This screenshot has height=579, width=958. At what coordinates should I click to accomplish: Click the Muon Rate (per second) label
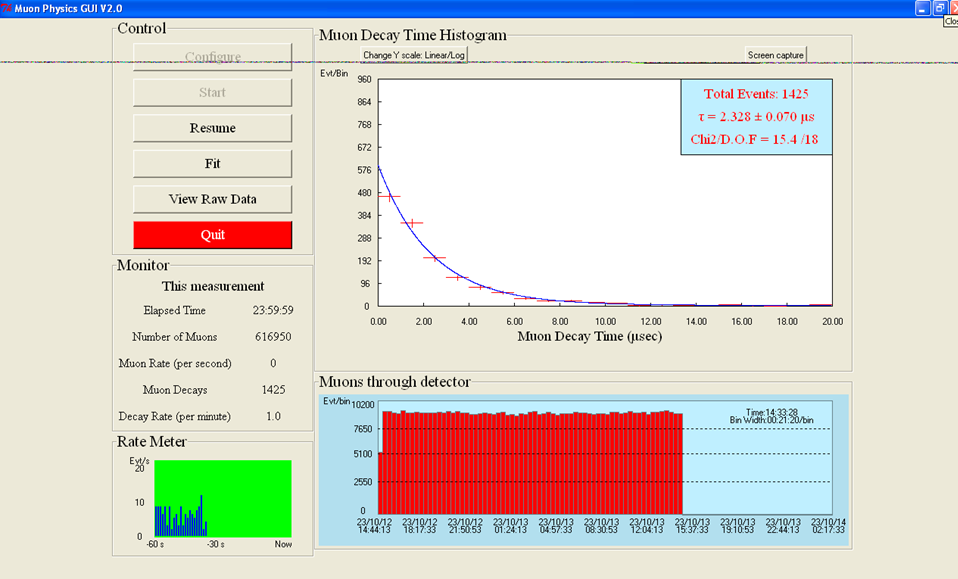pos(175,363)
